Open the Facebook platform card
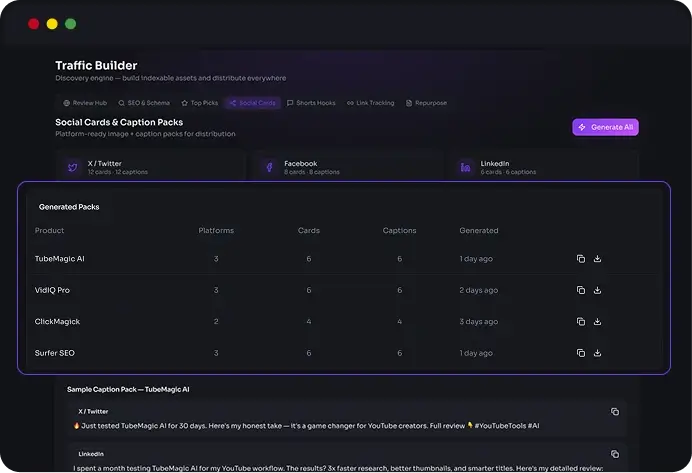 (347, 166)
